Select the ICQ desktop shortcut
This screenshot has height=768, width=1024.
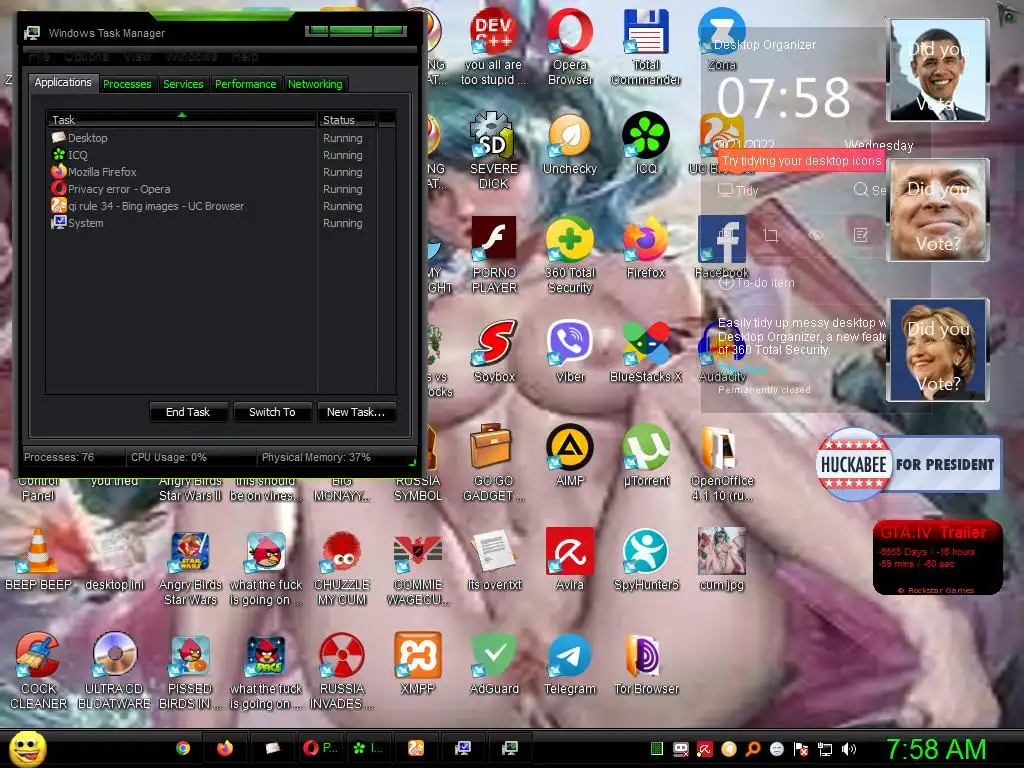(x=646, y=144)
